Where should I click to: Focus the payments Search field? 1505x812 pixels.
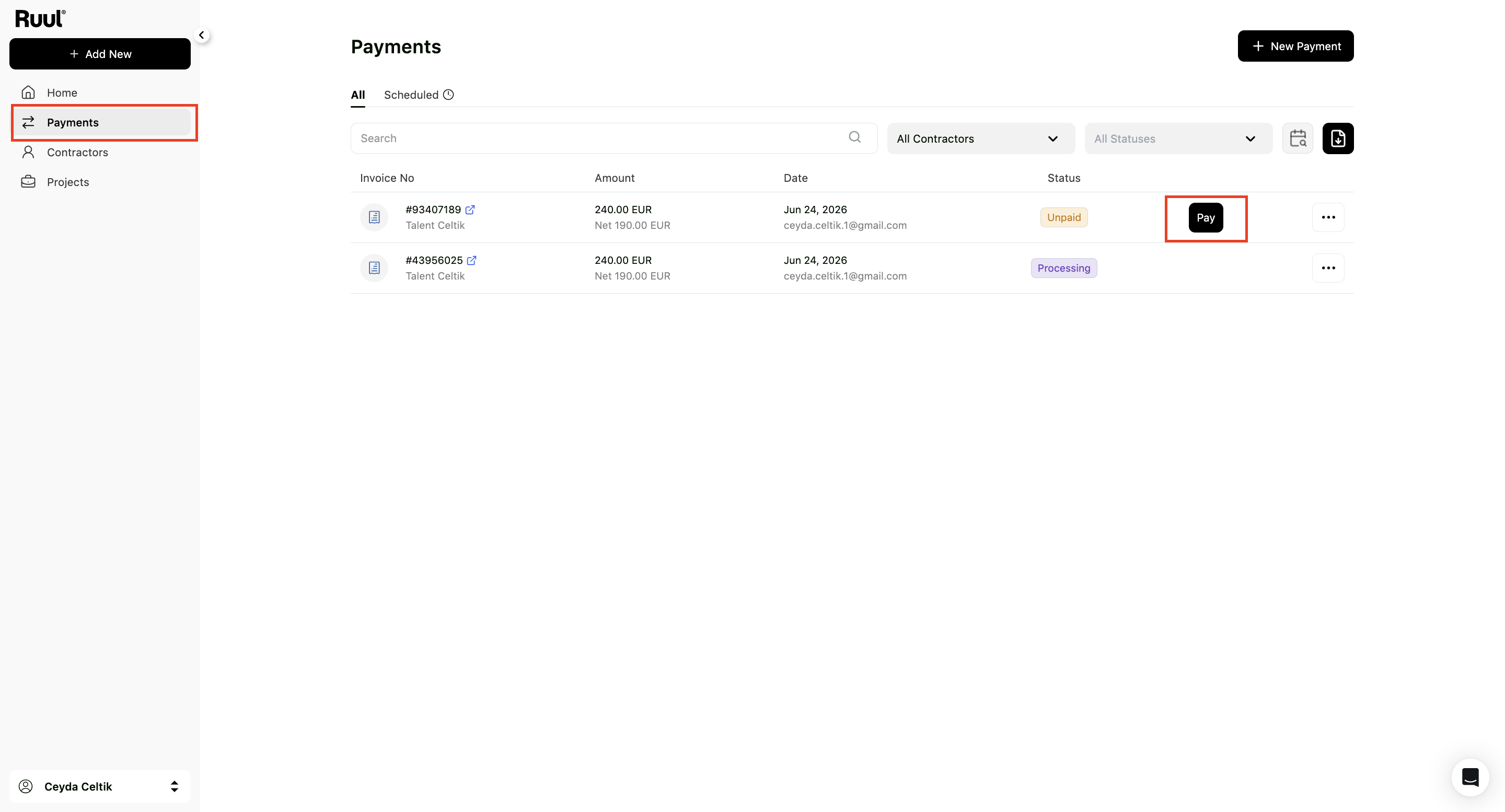(x=614, y=138)
